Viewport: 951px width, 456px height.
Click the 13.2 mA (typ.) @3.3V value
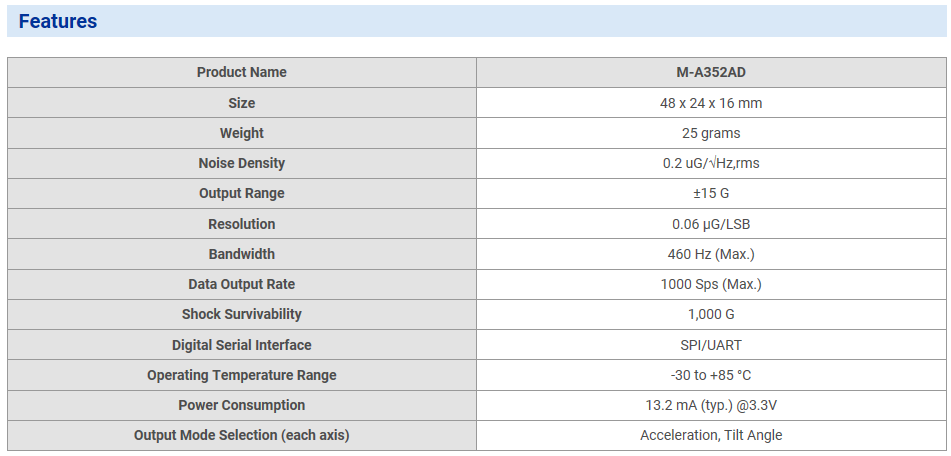[710, 405]
